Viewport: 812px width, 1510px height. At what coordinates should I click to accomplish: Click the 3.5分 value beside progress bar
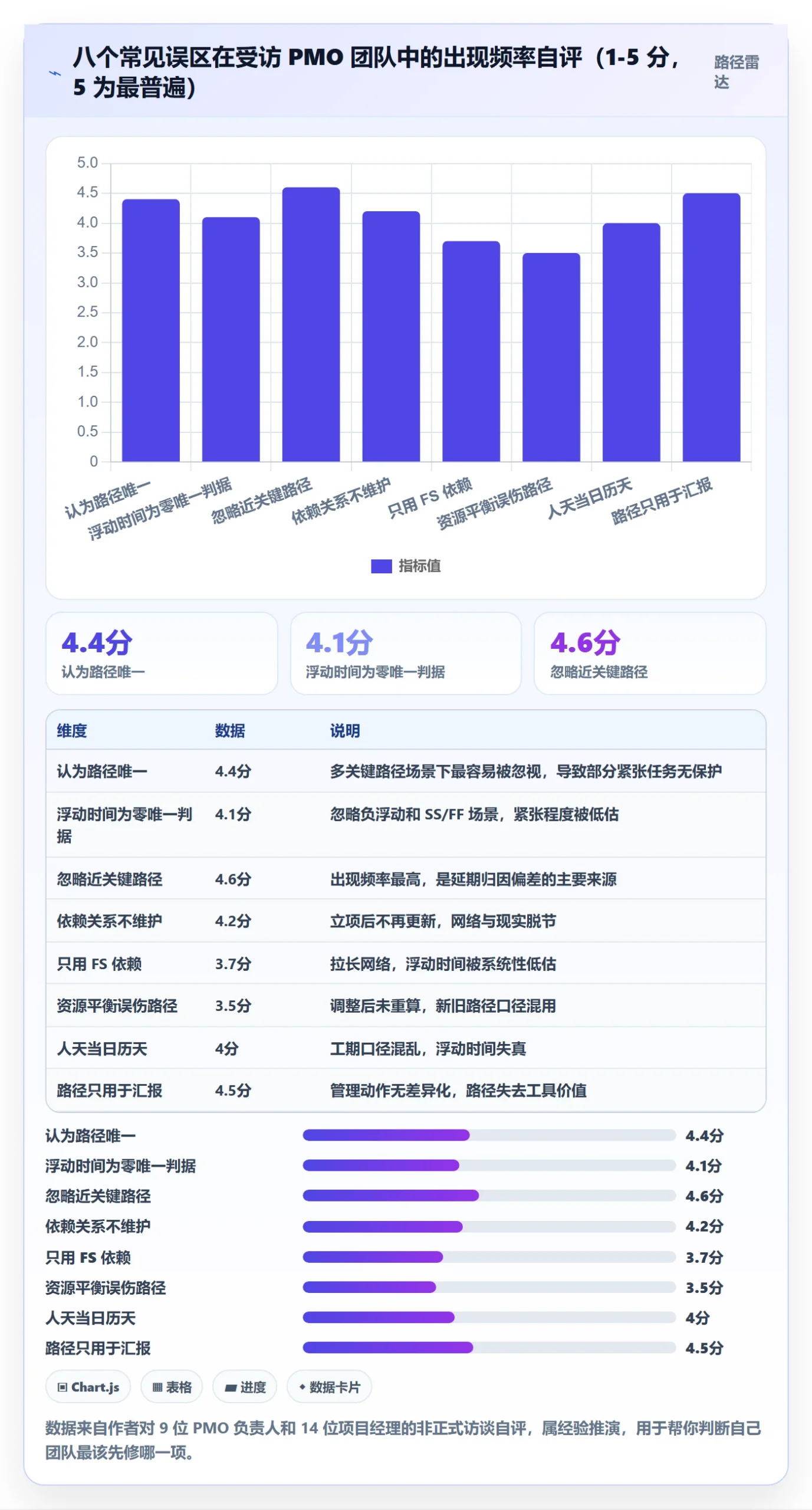[704, 1288]
